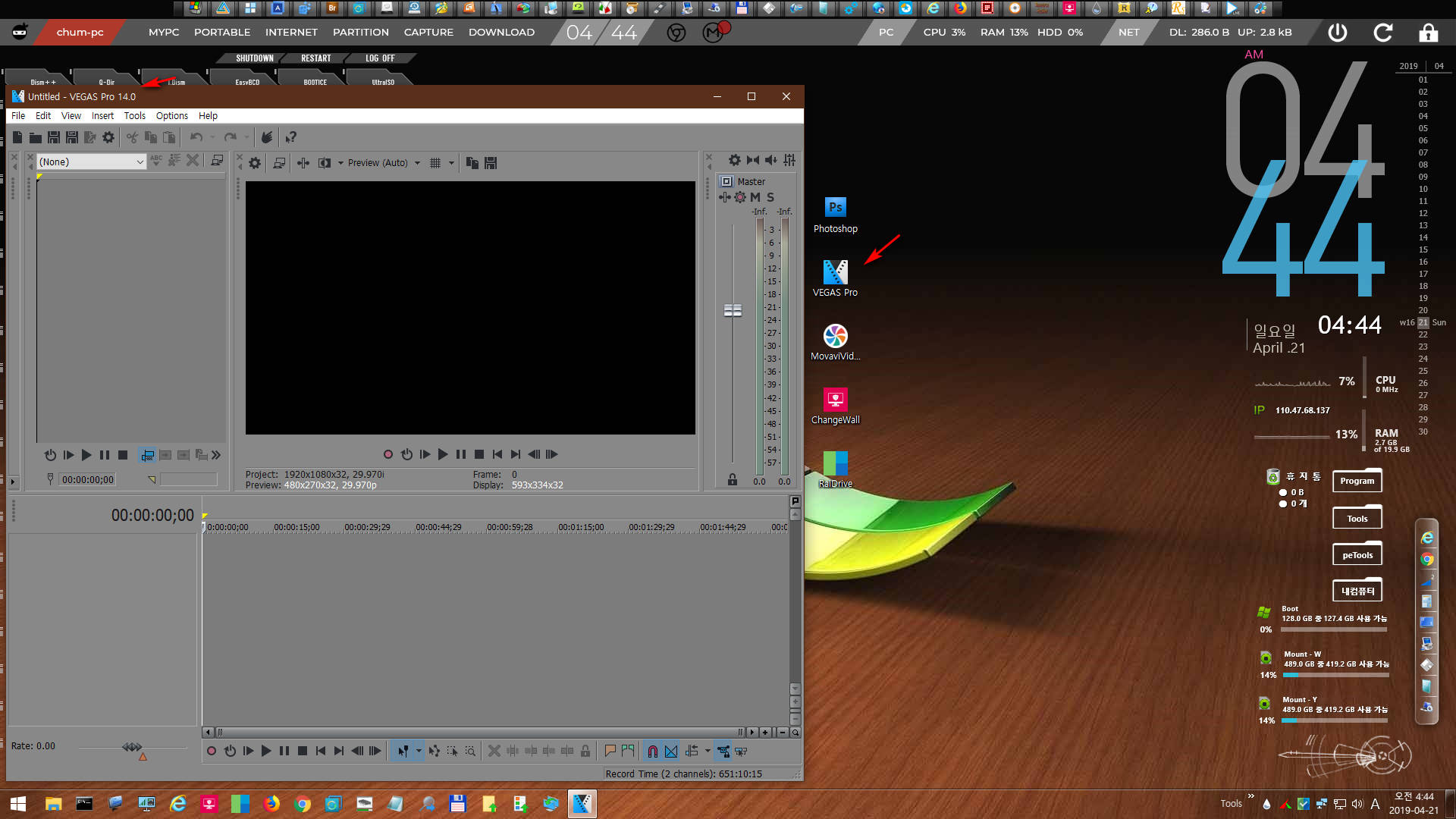Click the Render As icon in toolbar
Screen dimensions: 1456x819
click(x=90, y=137)
